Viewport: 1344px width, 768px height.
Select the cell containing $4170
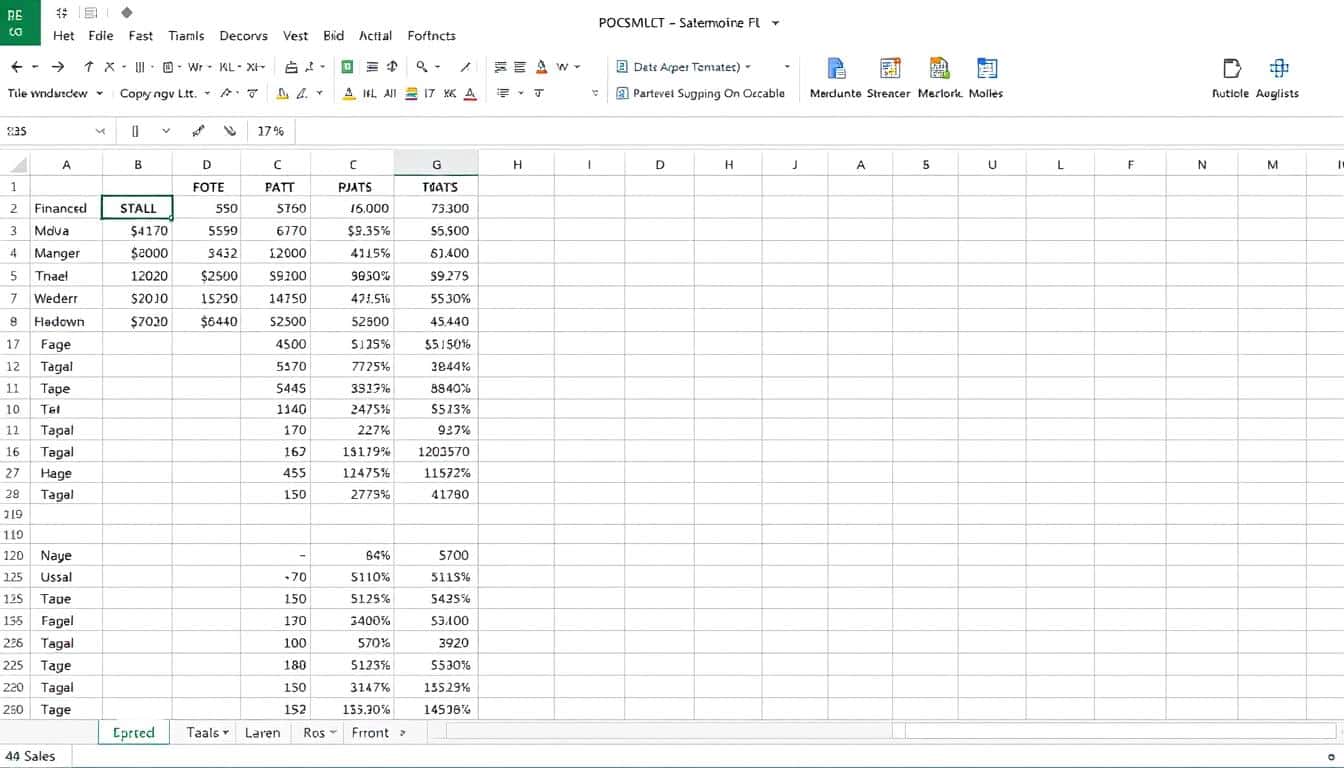tap(137, 231)
